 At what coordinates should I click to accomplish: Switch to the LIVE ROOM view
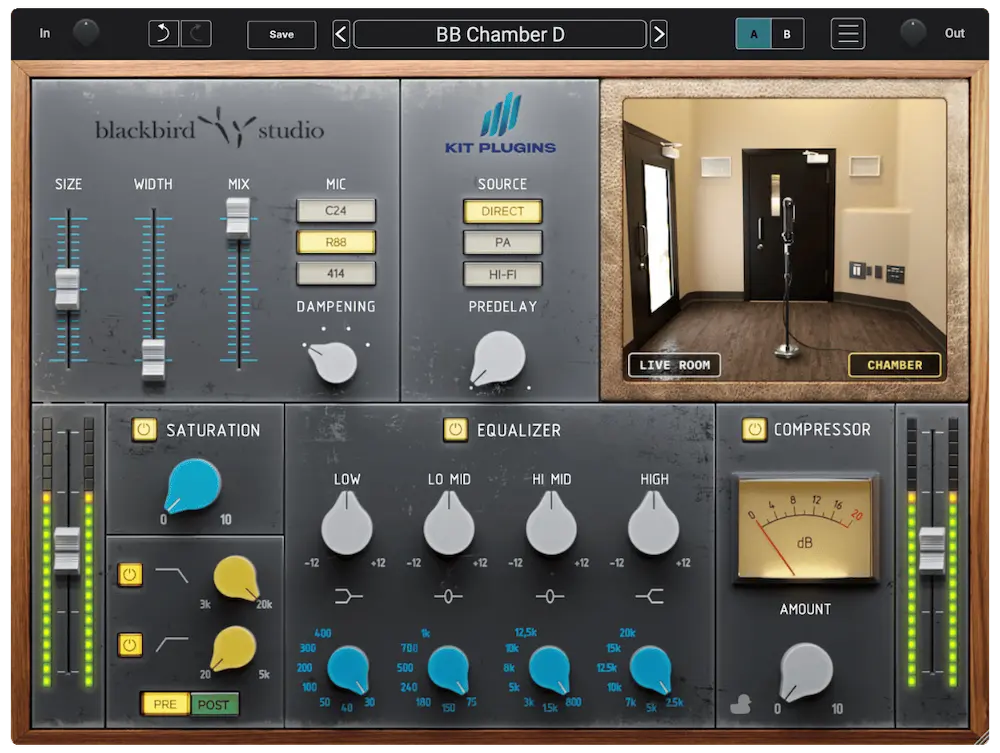pyautogui.click(x=675, y=365)
